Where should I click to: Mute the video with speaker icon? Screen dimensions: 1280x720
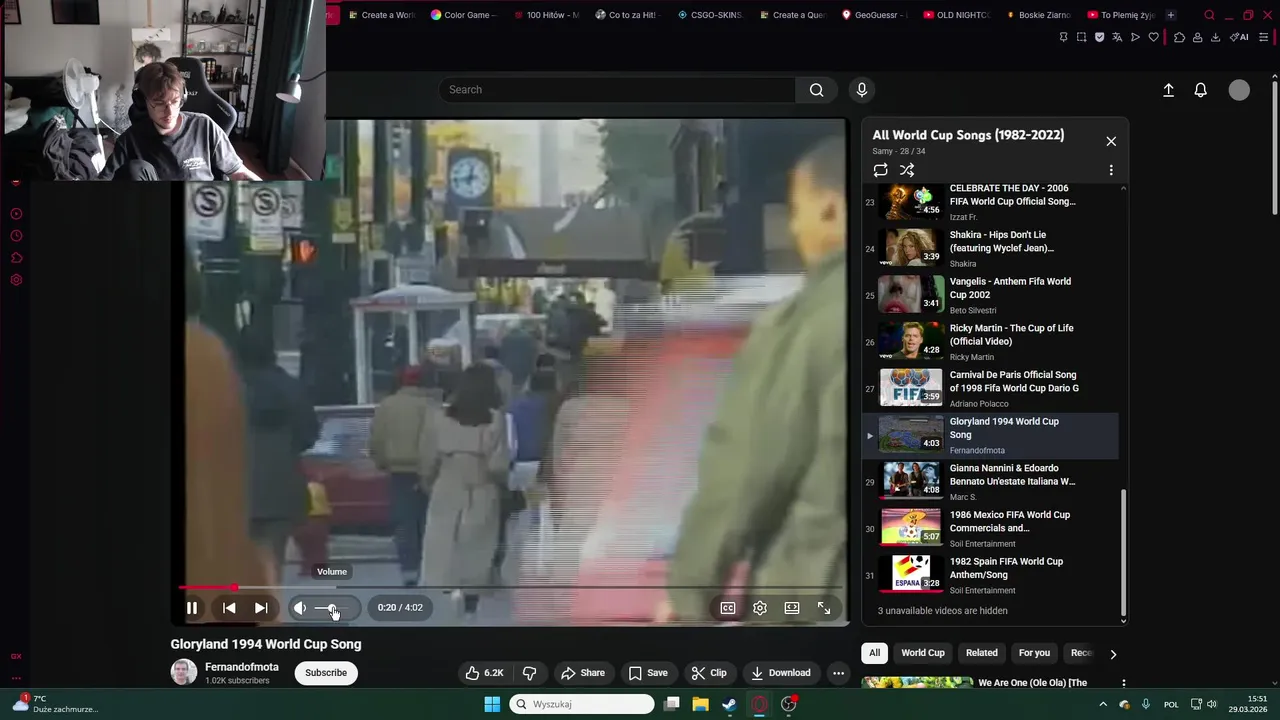300,607
